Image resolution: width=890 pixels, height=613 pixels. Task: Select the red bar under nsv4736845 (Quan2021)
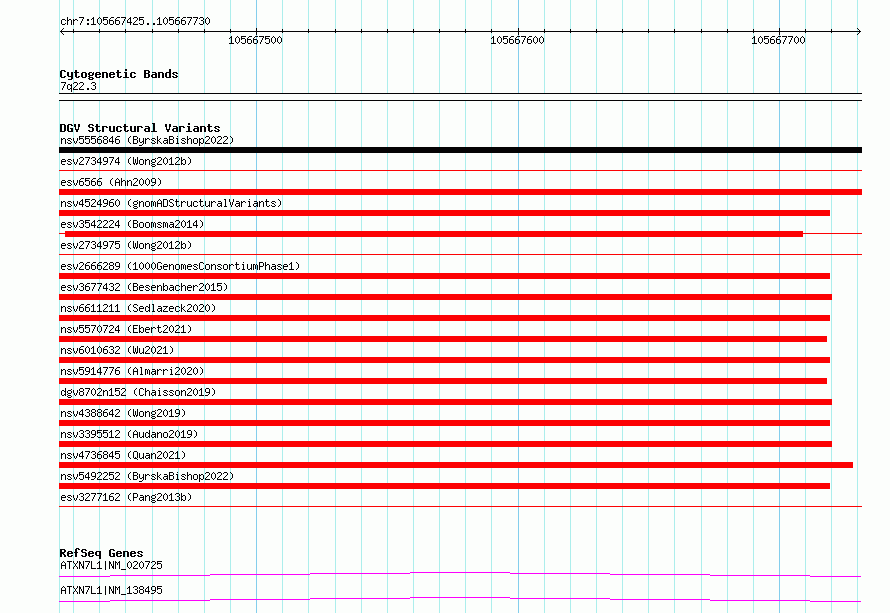(x=456, y=465)
